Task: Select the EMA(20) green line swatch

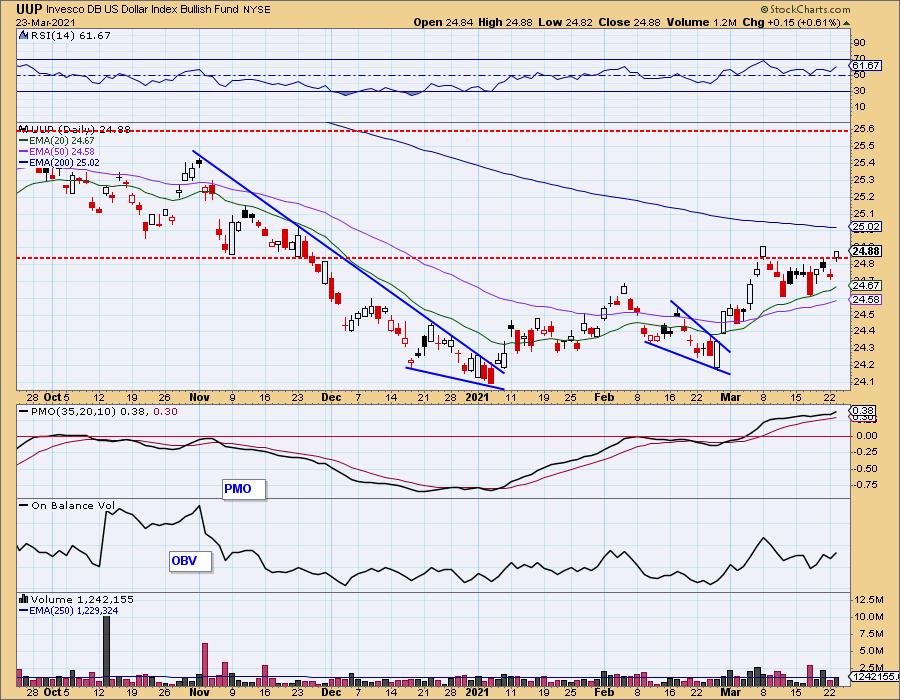Action: tap(24, 141)
